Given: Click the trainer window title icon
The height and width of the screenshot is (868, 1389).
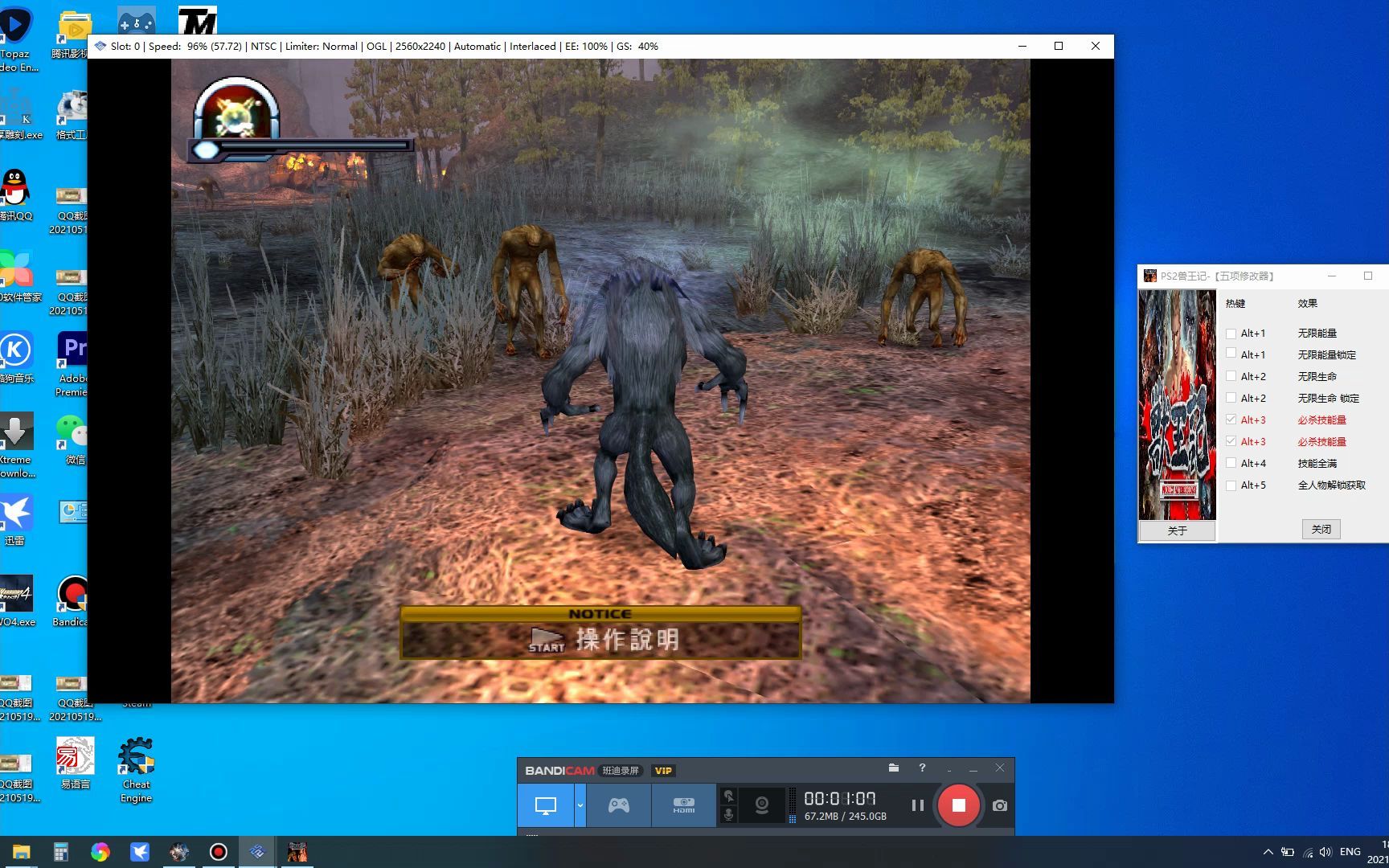Looking at the screenshot, I should coord(1150,276).
